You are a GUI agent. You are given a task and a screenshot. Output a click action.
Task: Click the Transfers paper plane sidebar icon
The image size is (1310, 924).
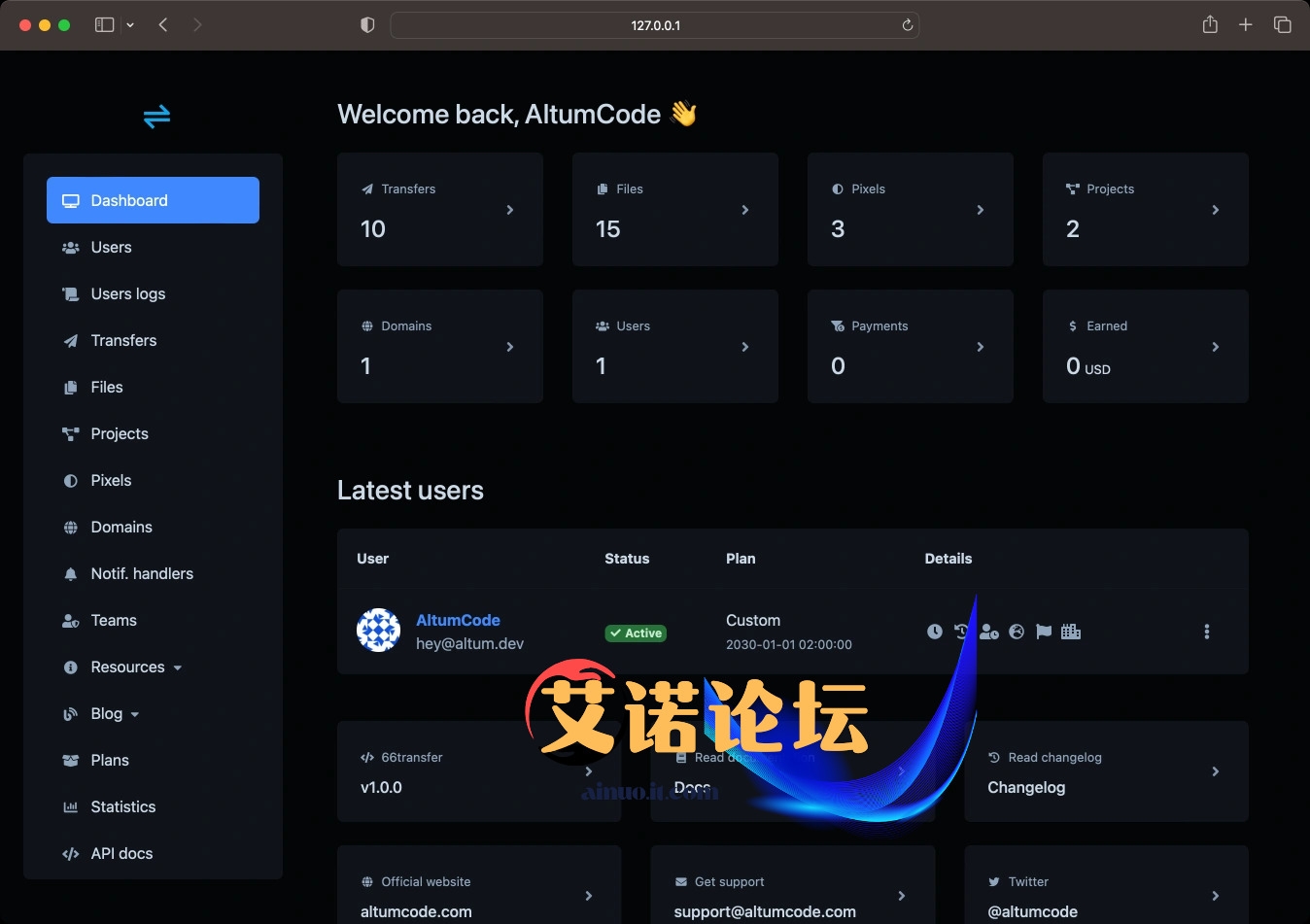(70, 341)
